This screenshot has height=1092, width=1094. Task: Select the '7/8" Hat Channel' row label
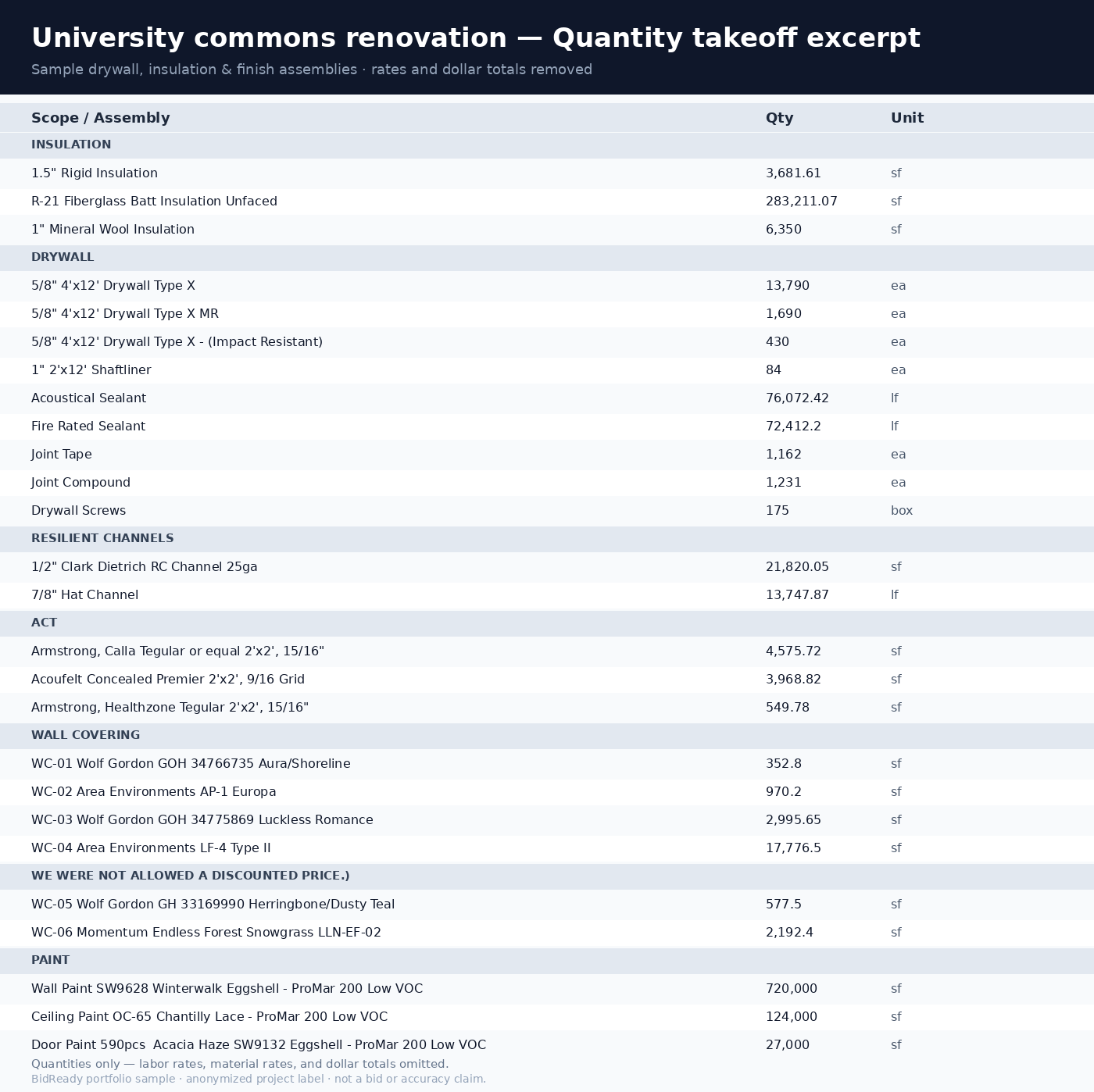84,595
